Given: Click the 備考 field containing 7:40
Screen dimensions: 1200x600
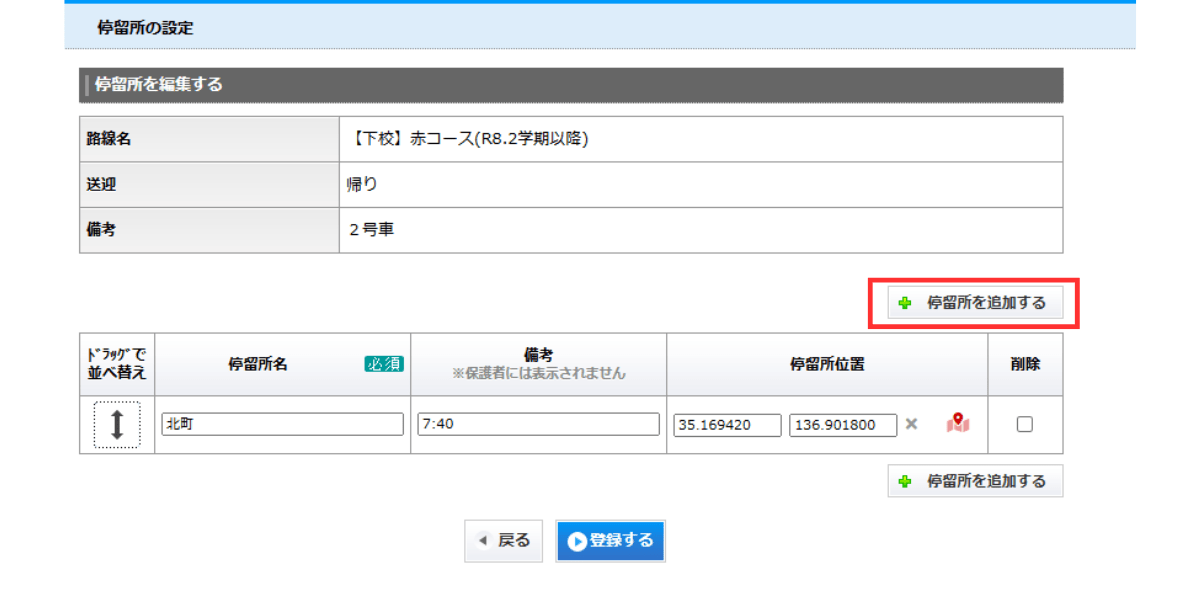Looking at the screenshot, I should [538, 424].
